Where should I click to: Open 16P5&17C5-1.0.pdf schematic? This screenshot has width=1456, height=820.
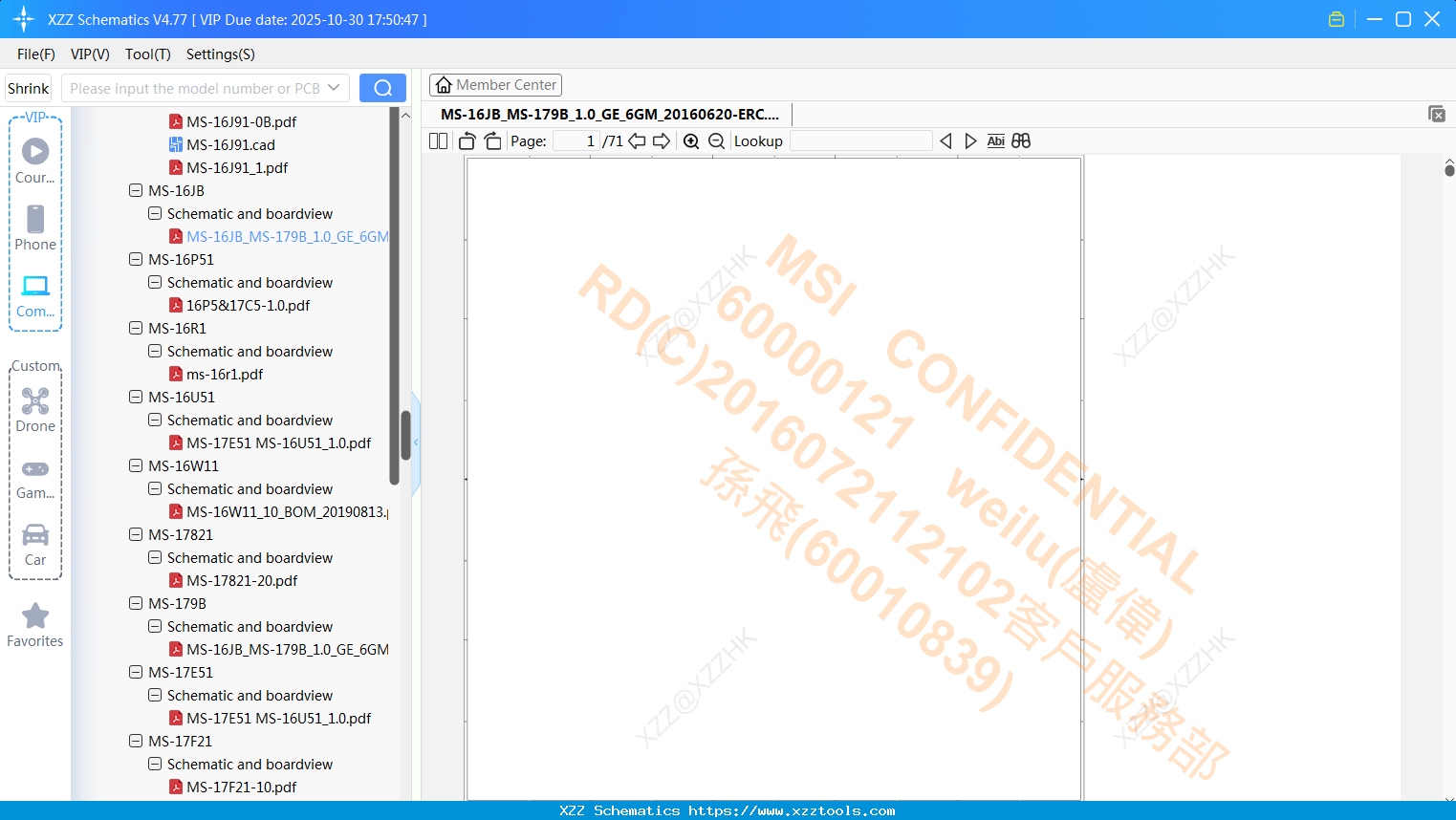coord(240,306)
